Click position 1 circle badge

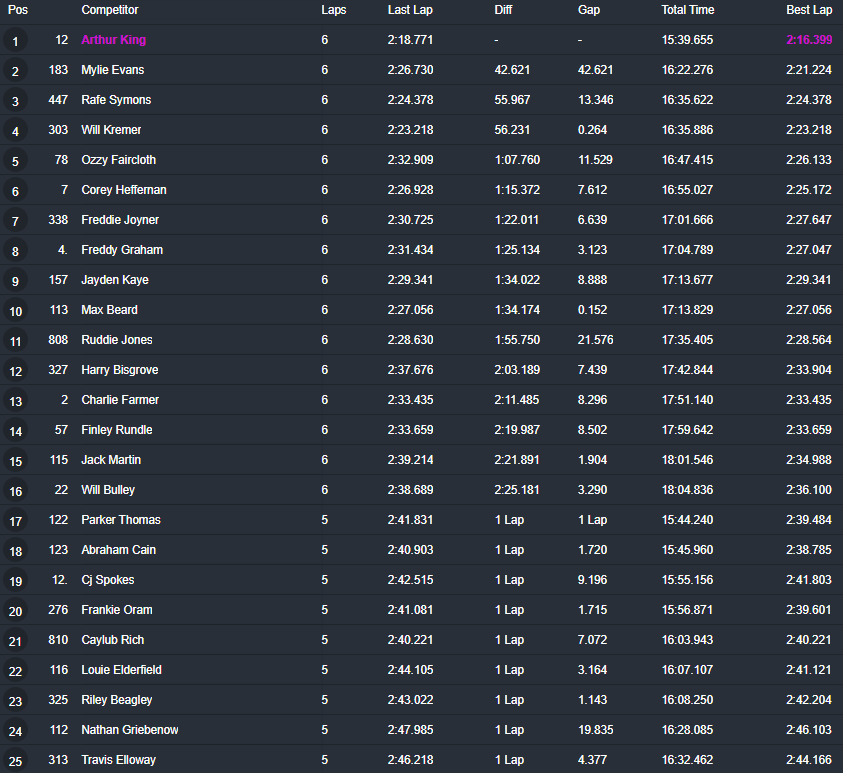(15, 41)
